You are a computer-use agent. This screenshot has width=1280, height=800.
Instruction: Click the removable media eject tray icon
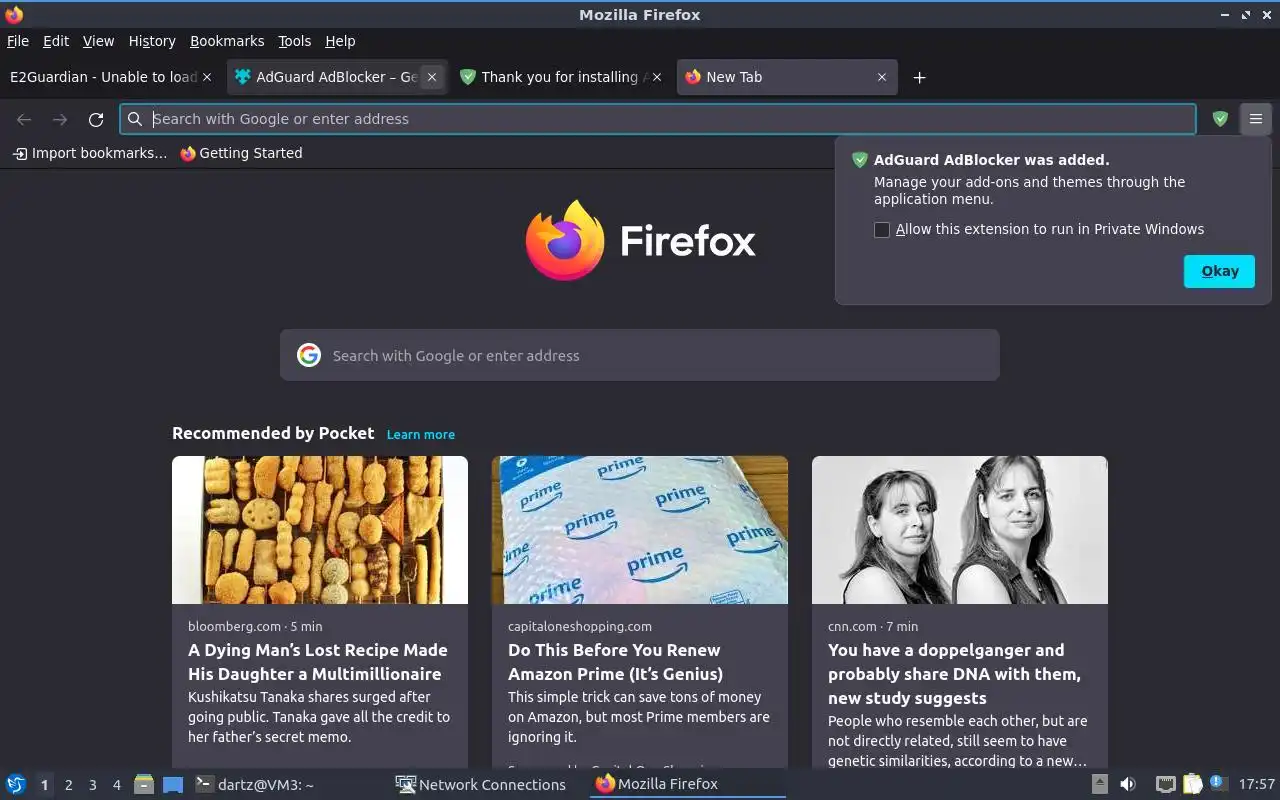pyautogui.click(x=1099, y=784)
